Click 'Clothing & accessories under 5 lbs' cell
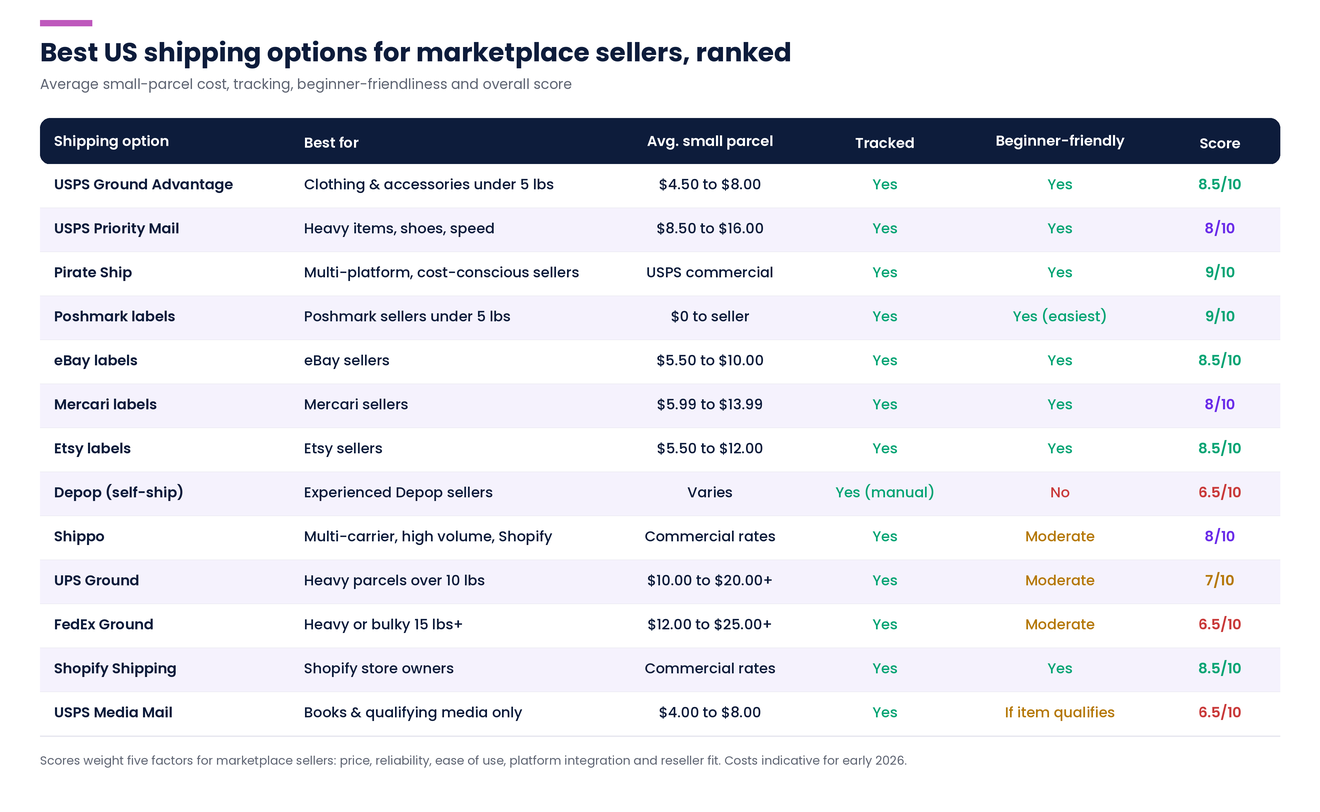Image resolution: width=1320 pixels, height=812 pixels. [429, 184]
